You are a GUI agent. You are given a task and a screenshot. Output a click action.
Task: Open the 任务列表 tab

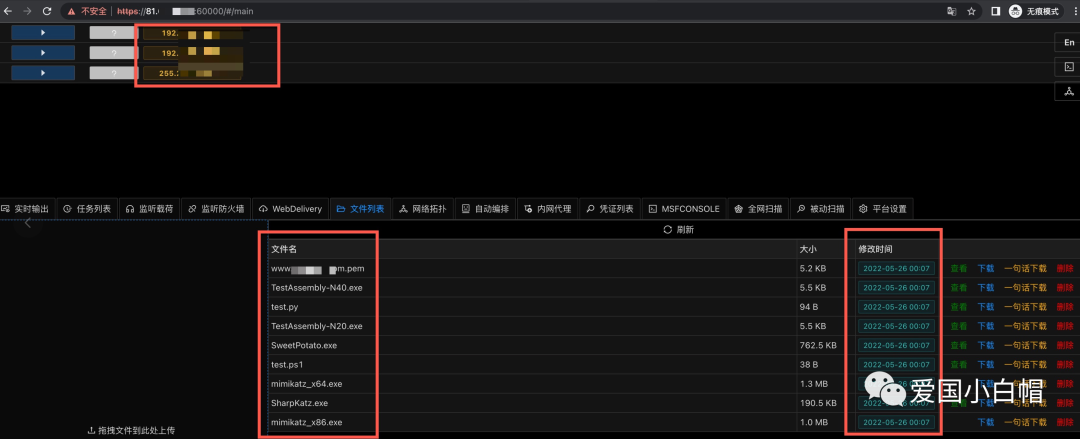(x=87, y=209)
